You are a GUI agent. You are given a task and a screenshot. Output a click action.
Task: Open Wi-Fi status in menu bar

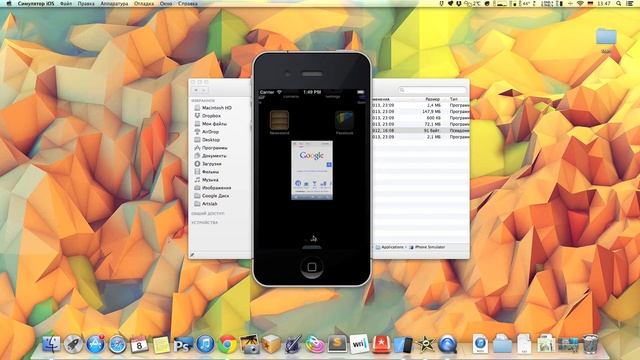(580, 3)
